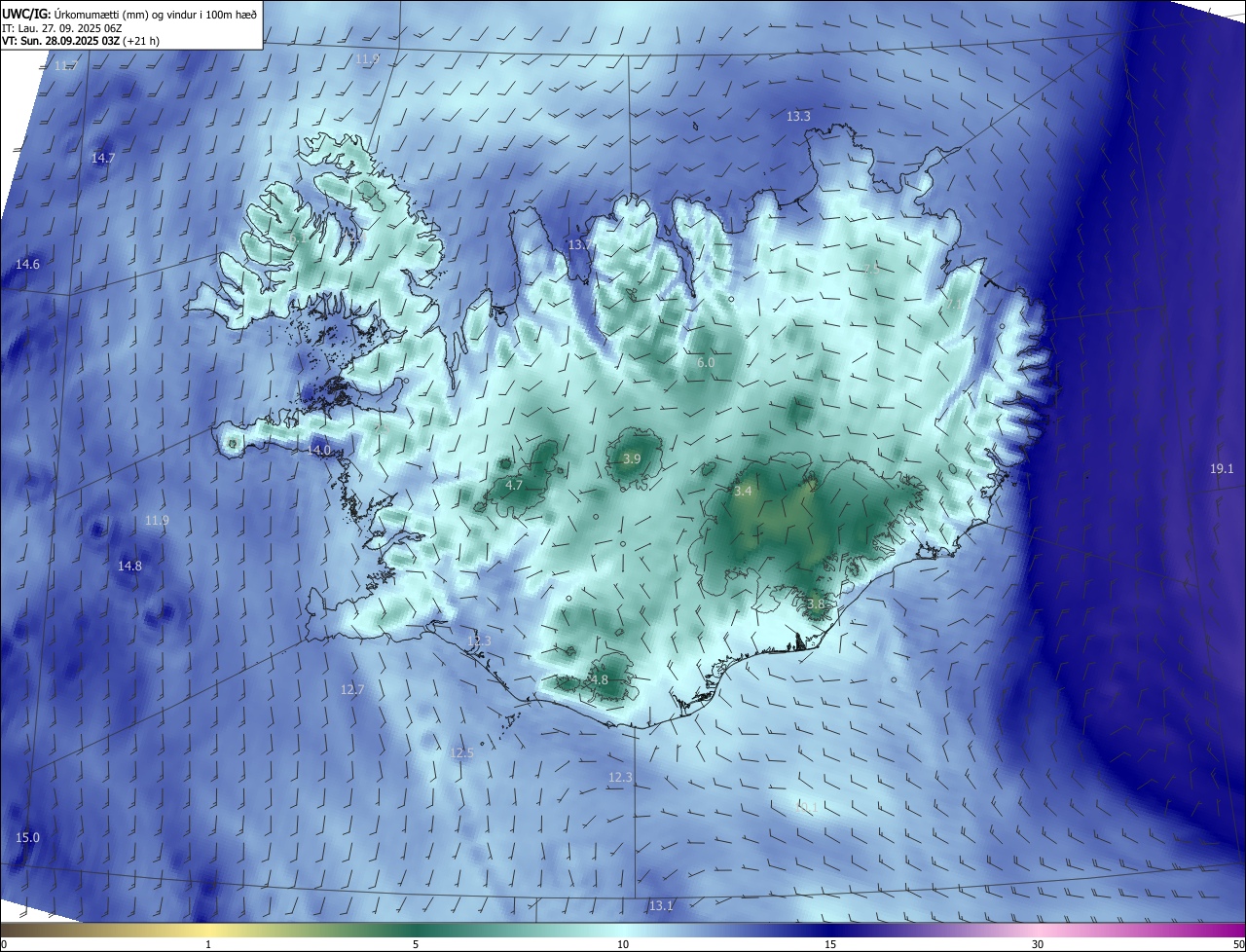The image size is (1246, 952).
Task: Click the 3.9 value on Hofsjökull glacier
Action: (x=632, y=458)
